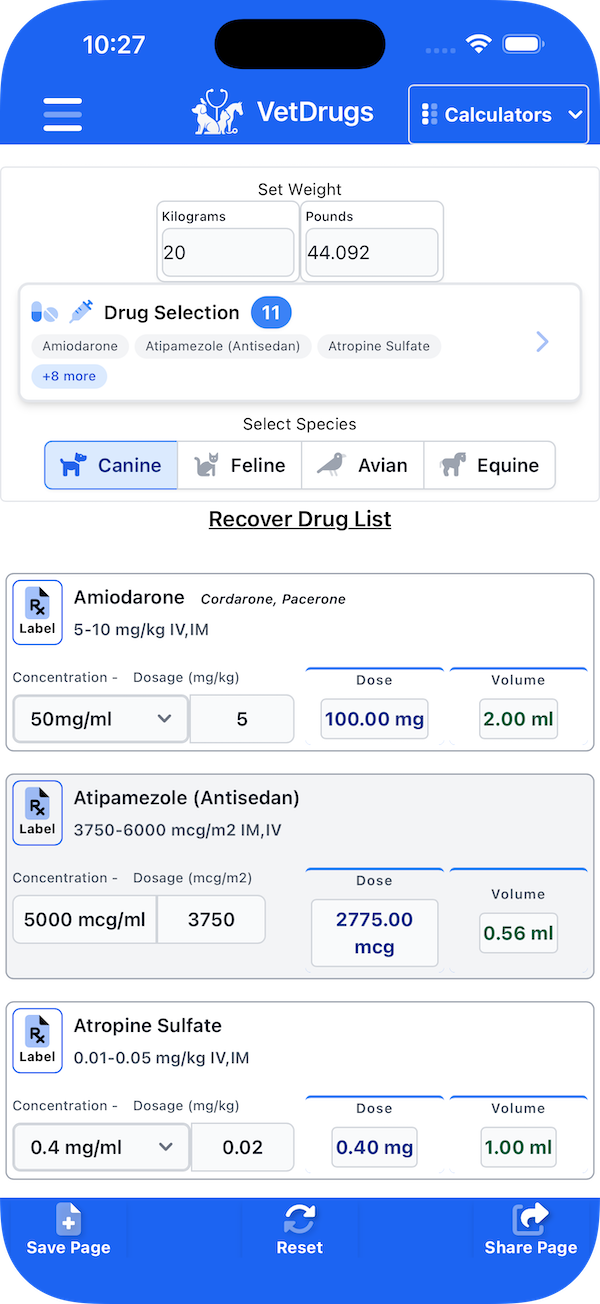Edit Atipamezole dosage field showing 3750
This screenshot has height=1304, width=600.
coord(211,920)
